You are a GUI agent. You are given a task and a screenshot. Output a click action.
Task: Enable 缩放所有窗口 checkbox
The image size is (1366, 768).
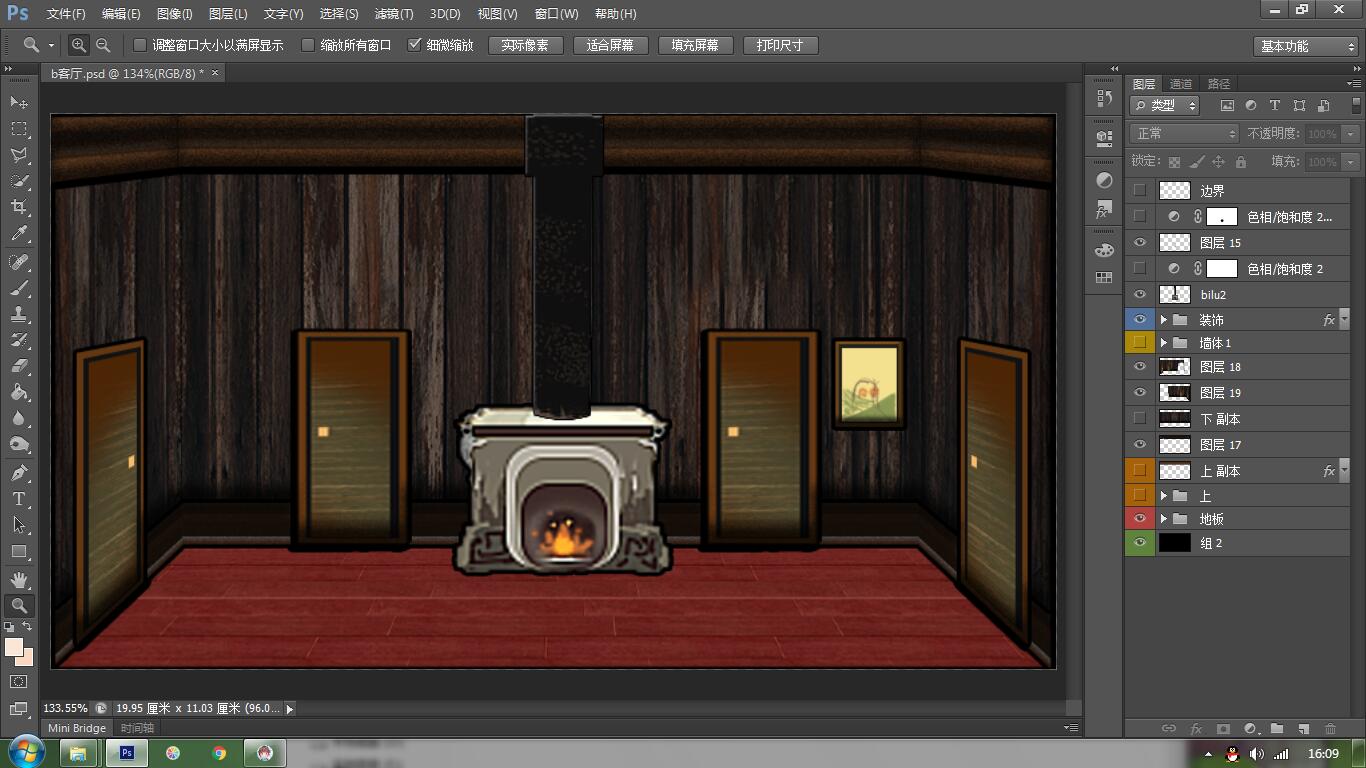pyautogui.click(x=308, y=45)
